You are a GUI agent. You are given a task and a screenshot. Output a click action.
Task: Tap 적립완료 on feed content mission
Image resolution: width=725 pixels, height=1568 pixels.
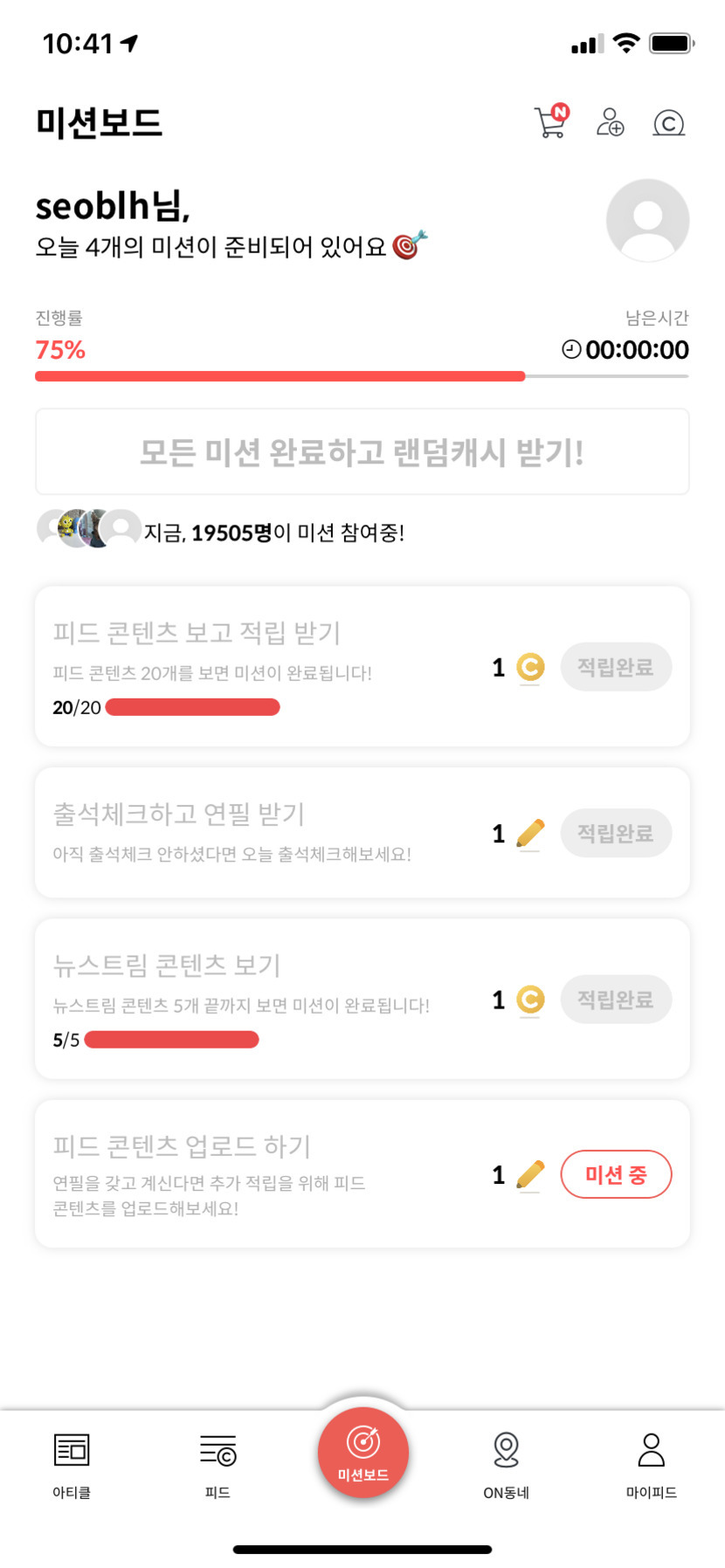tap(616, 668)
